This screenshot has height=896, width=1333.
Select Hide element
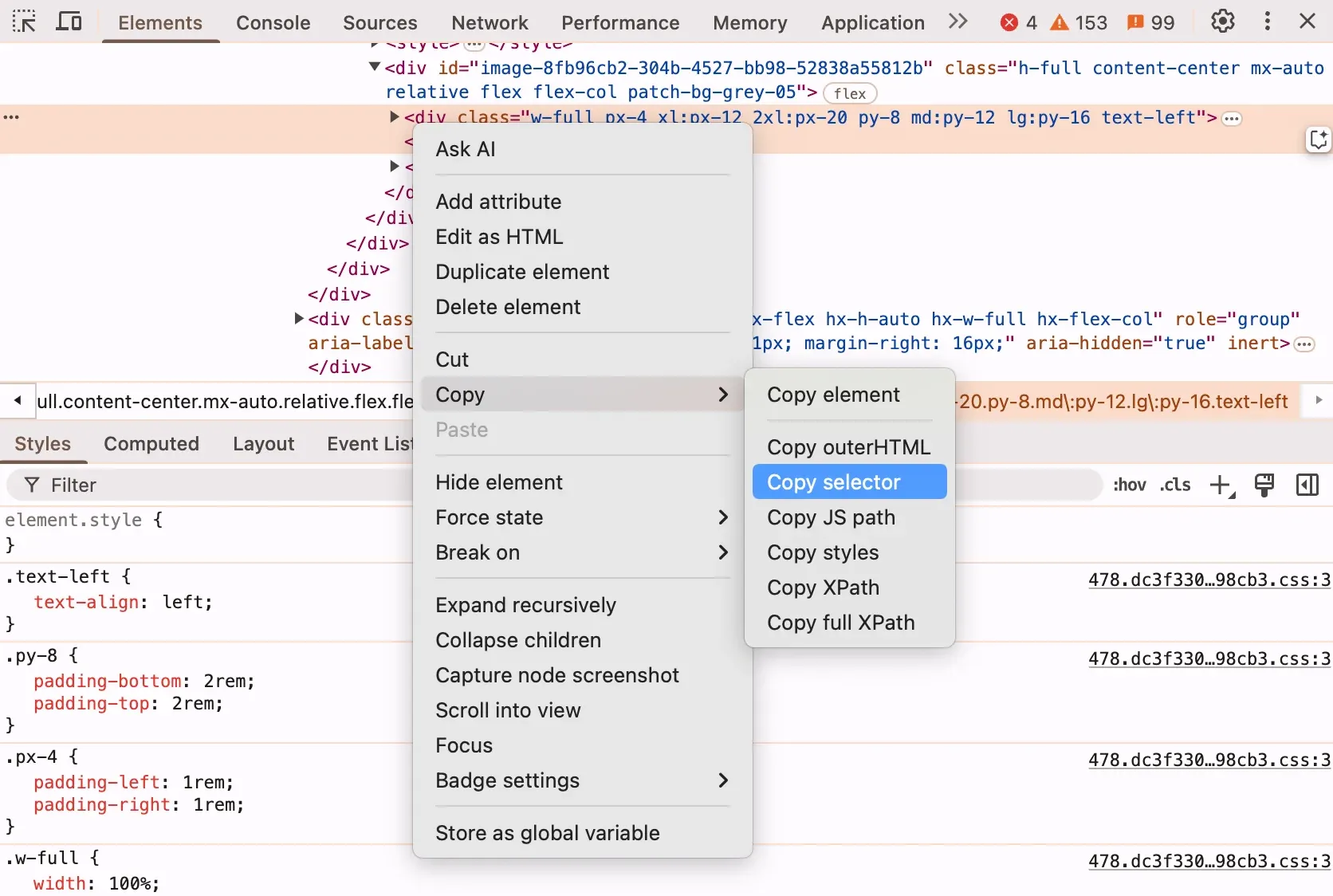583,482
